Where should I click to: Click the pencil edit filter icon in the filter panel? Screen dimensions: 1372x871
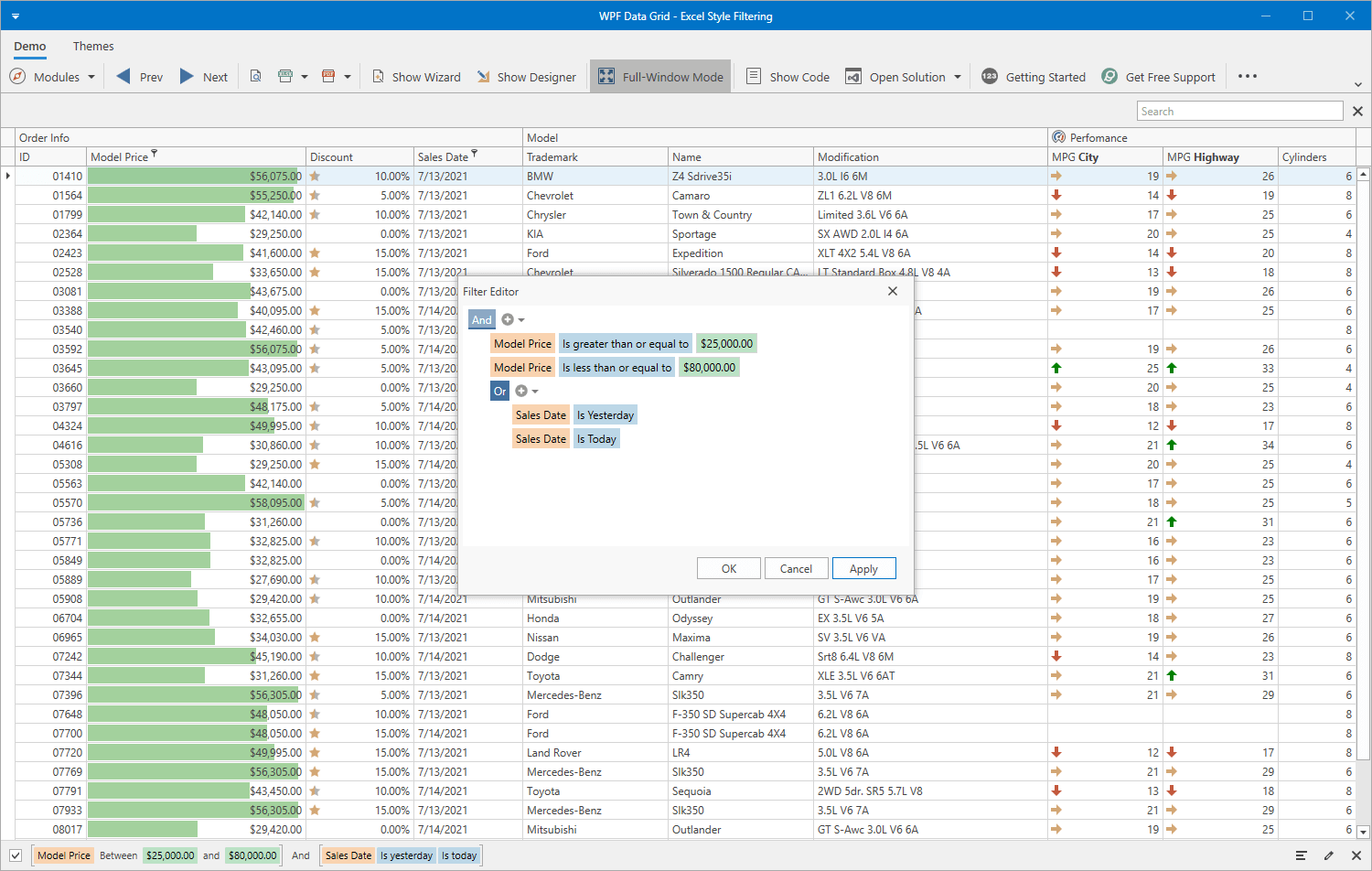tap(1328, 855)
